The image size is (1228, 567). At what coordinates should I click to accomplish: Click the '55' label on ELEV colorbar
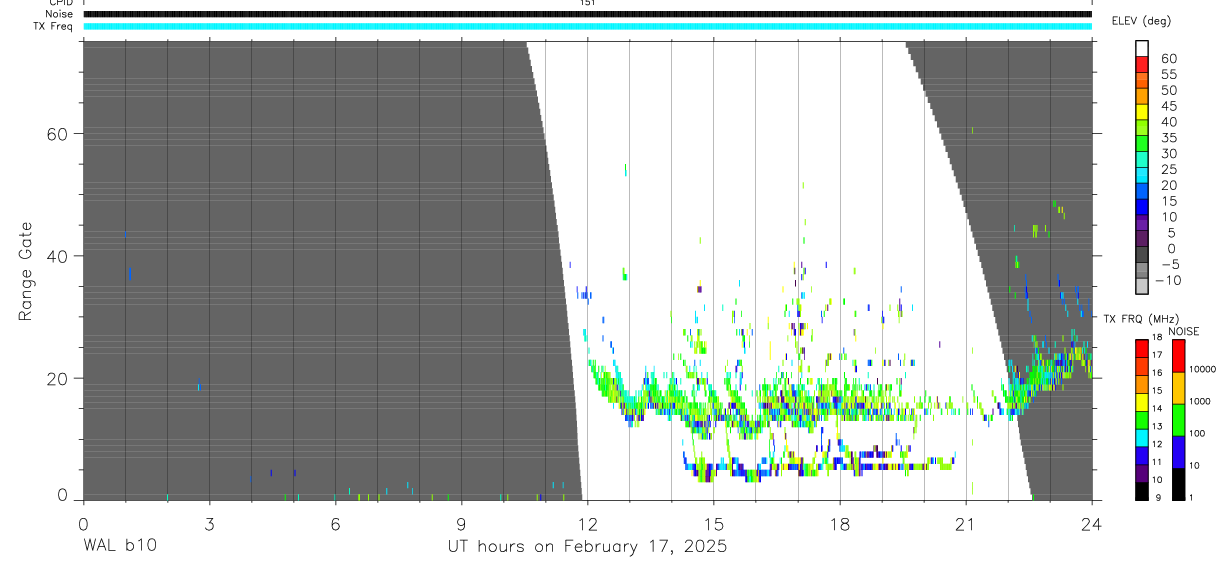point(1168,75)
